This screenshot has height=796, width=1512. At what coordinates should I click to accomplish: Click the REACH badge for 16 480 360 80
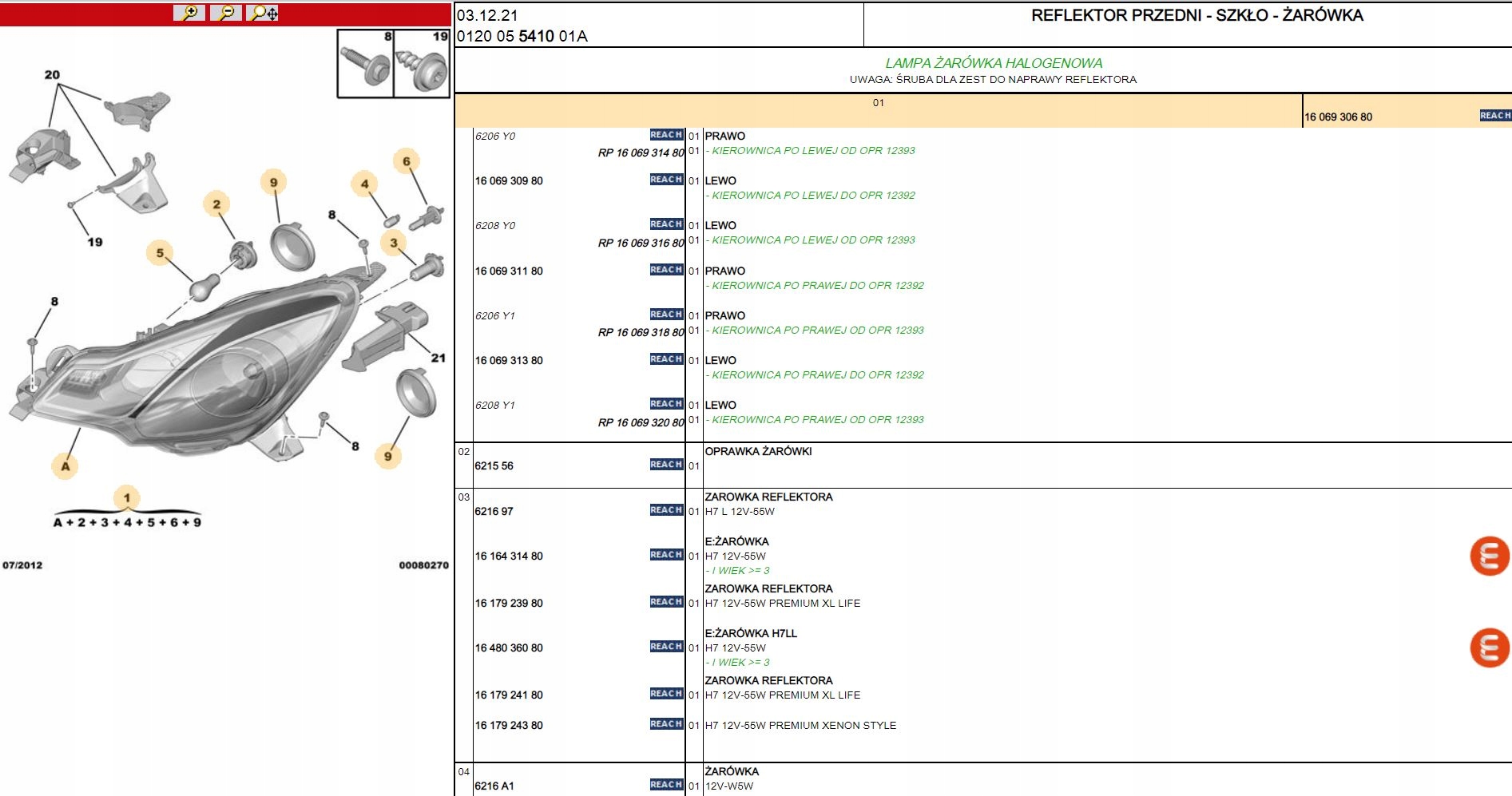pos(666,647)
